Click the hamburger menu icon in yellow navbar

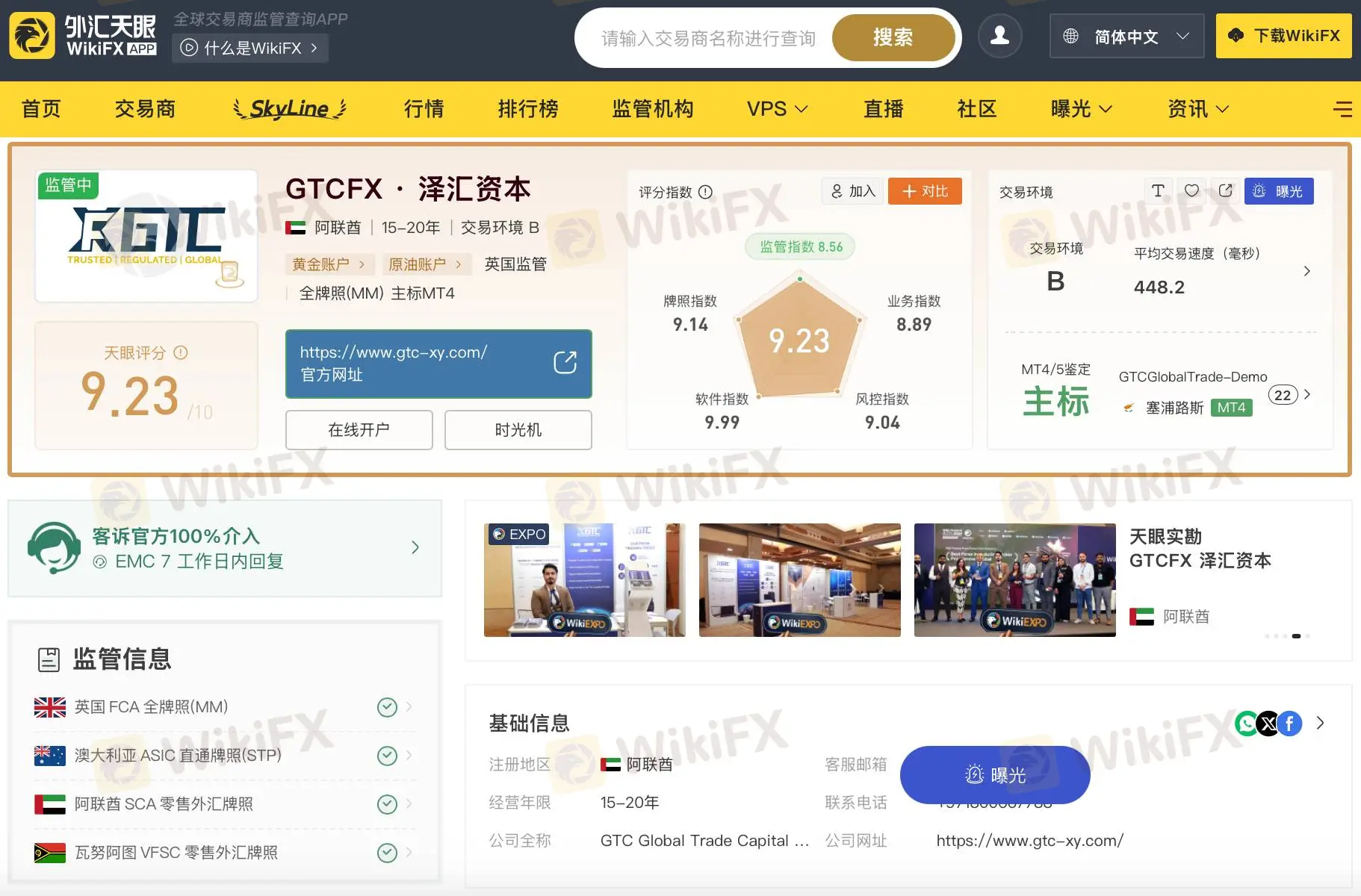tap(1342, 109)
